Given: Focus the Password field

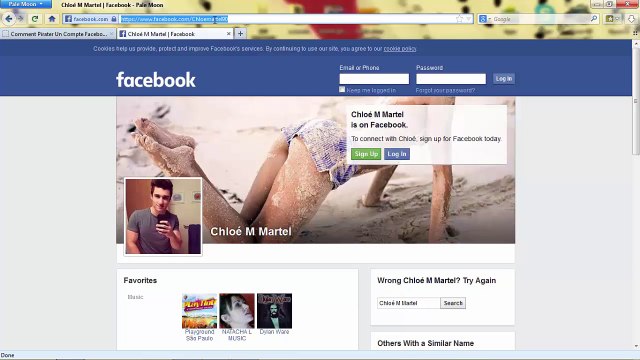Looking at the screenshot, I should coord(451,79).
